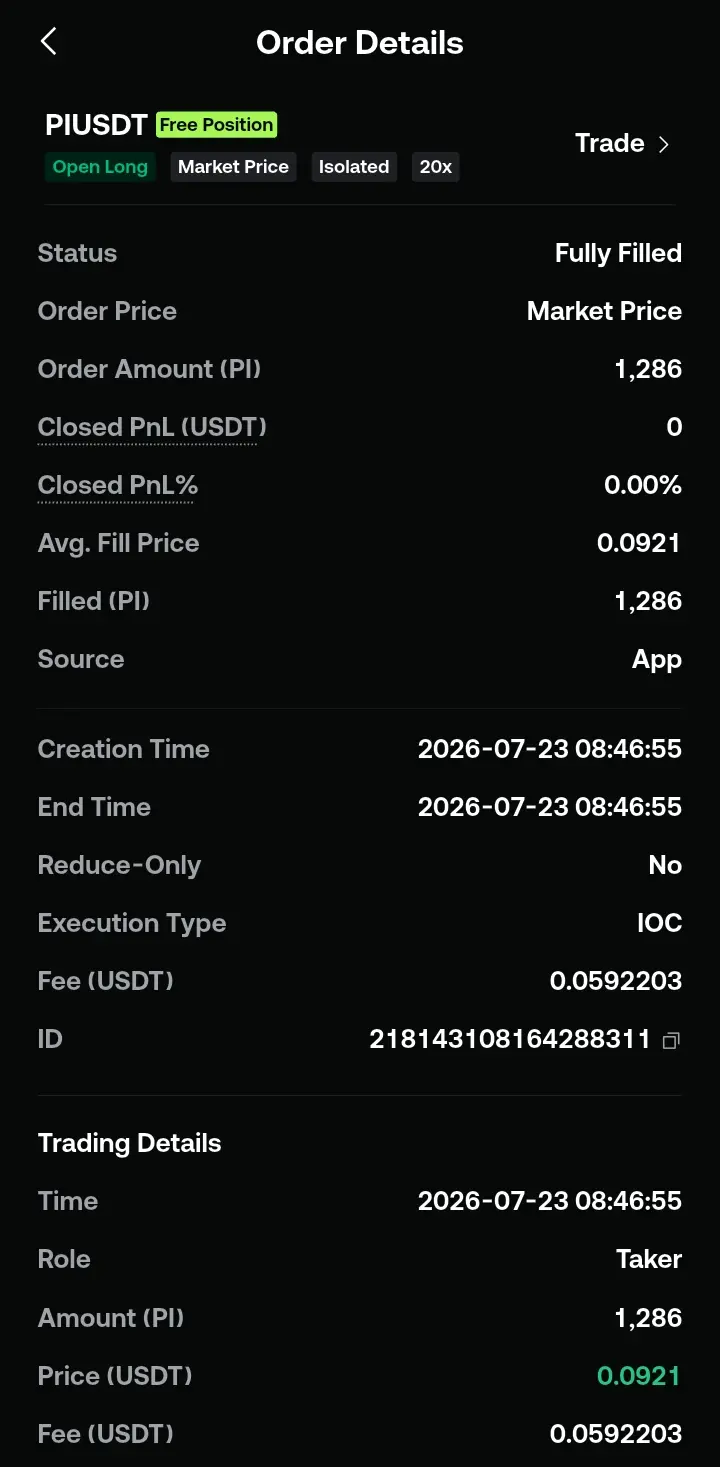
Task: Tap the order ID number
Action: [510, 1040]
